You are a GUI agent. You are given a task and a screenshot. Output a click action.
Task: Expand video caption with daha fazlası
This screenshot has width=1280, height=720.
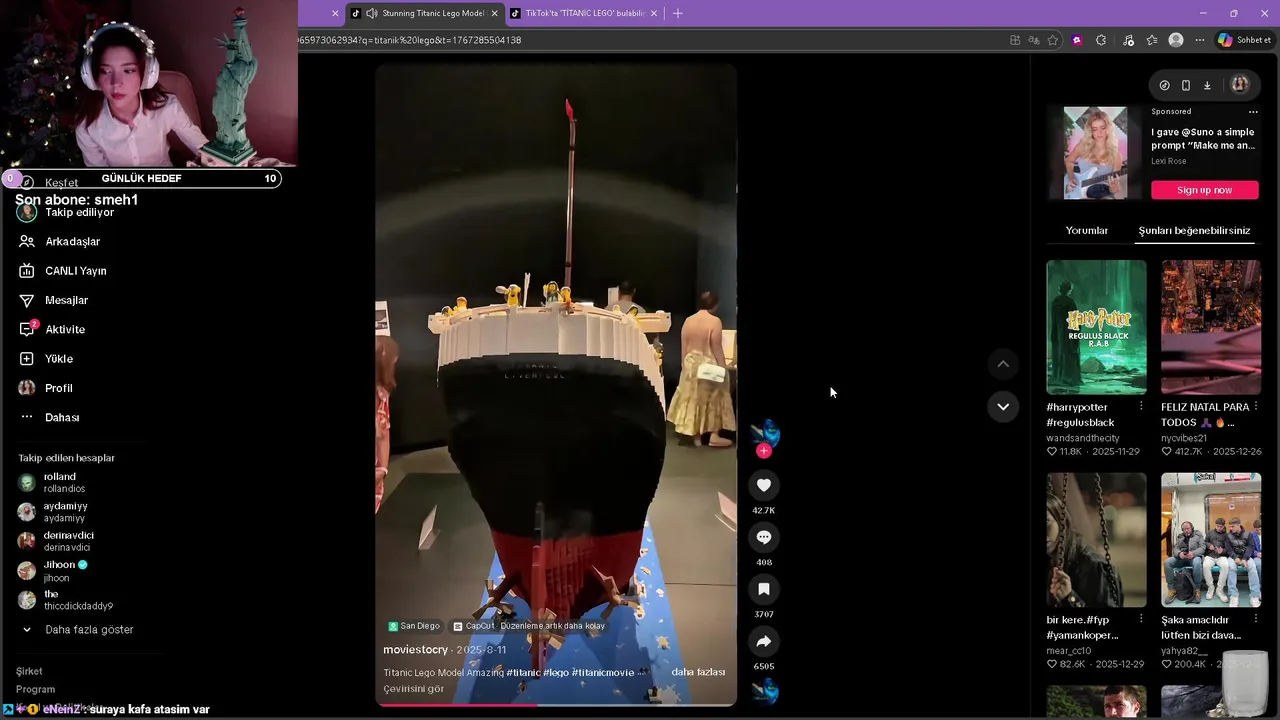(x=698, y=672)
